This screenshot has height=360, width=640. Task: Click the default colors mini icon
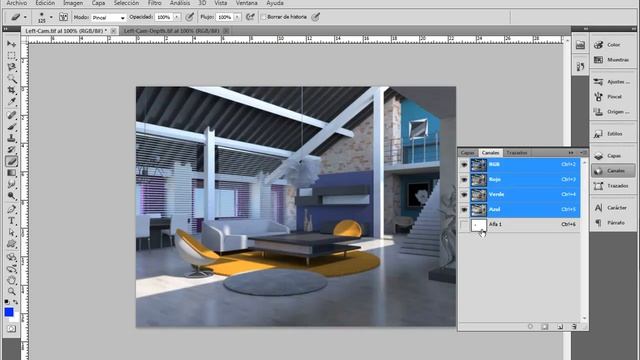point(7,302)
